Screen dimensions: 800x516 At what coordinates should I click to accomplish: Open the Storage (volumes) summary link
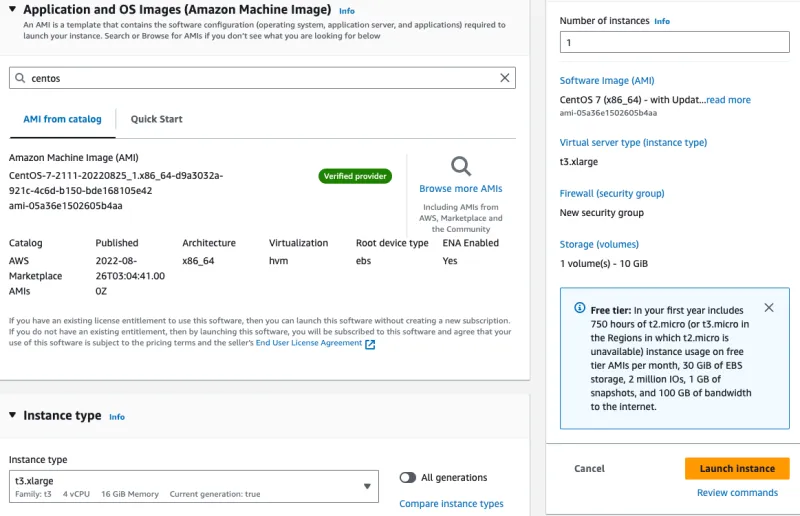(x=599, y=244)
